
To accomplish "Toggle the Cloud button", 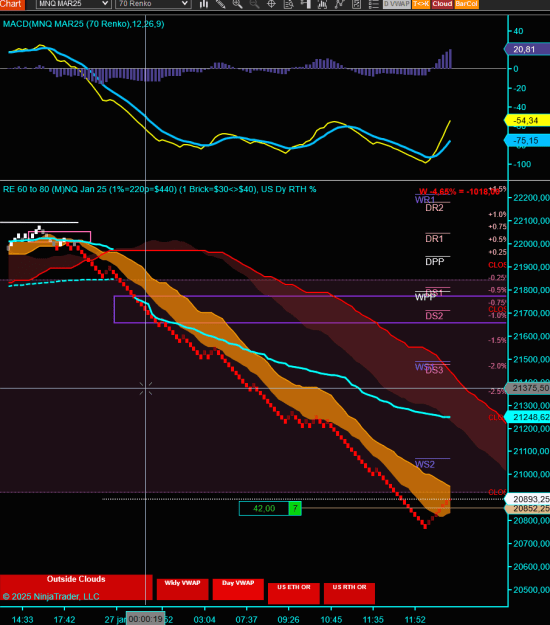I will click(x=442, y=4).
